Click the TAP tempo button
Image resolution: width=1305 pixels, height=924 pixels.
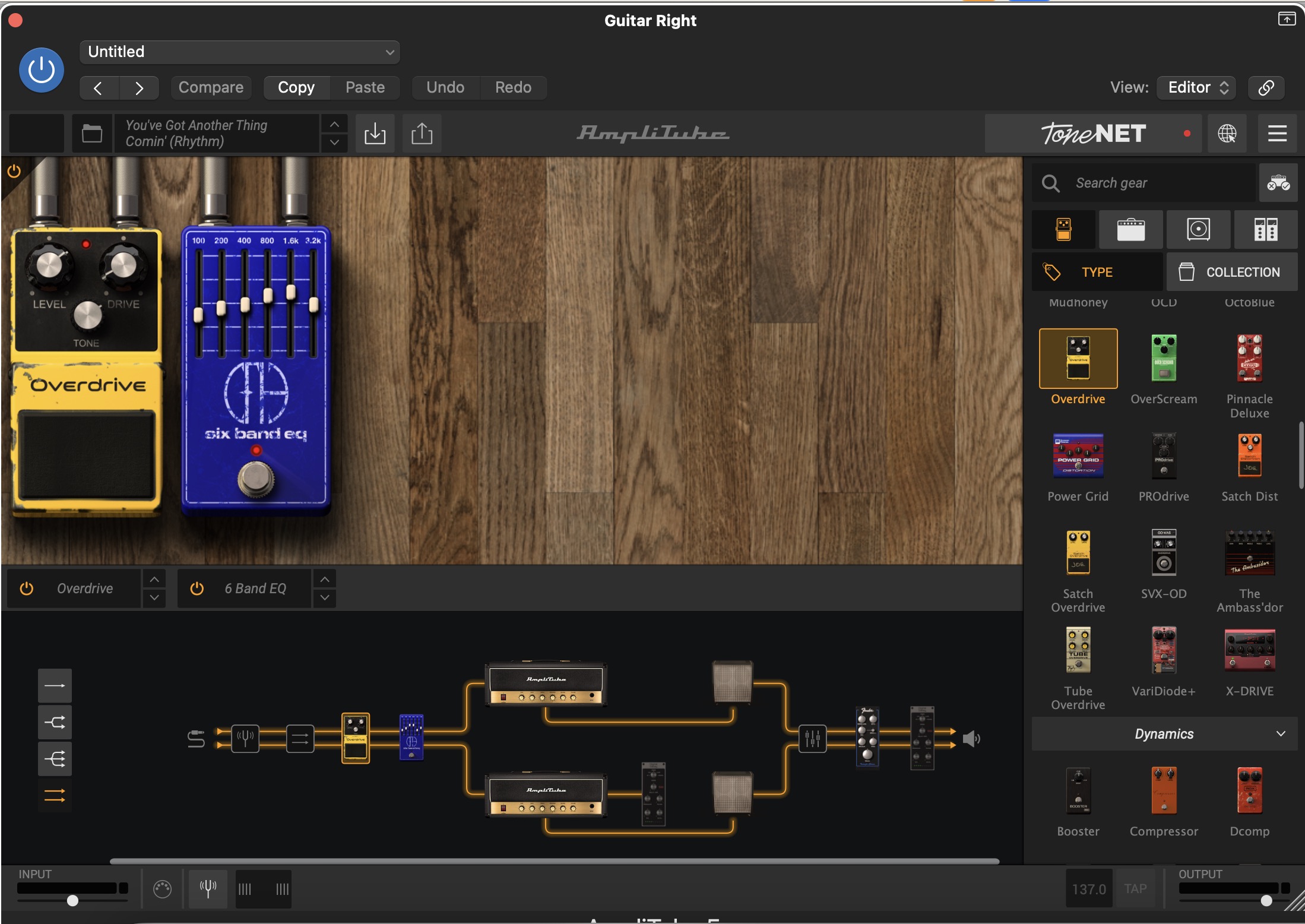[x=1135, y=889]
